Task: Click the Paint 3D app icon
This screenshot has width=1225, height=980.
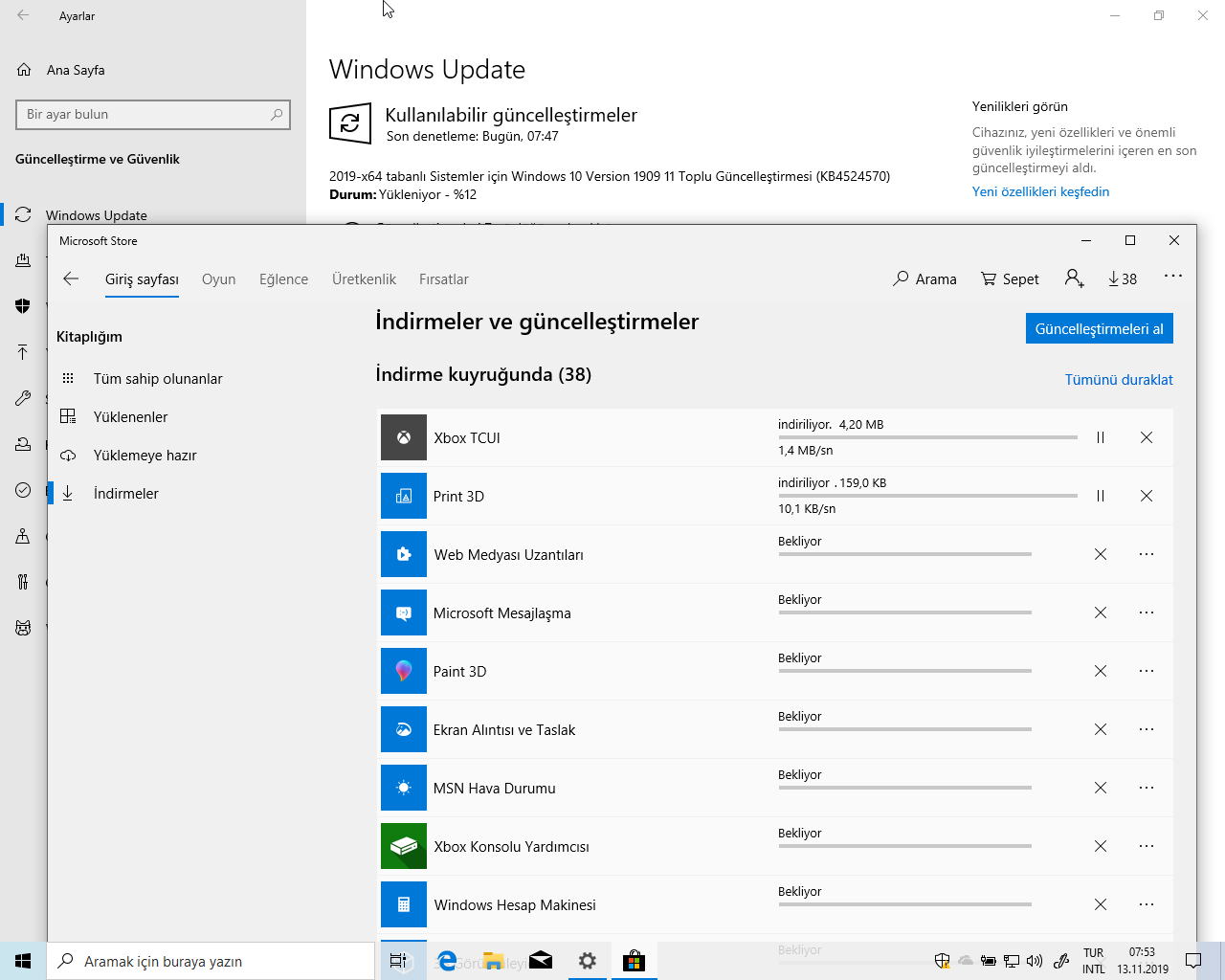Action: click(x=404, y=671)
